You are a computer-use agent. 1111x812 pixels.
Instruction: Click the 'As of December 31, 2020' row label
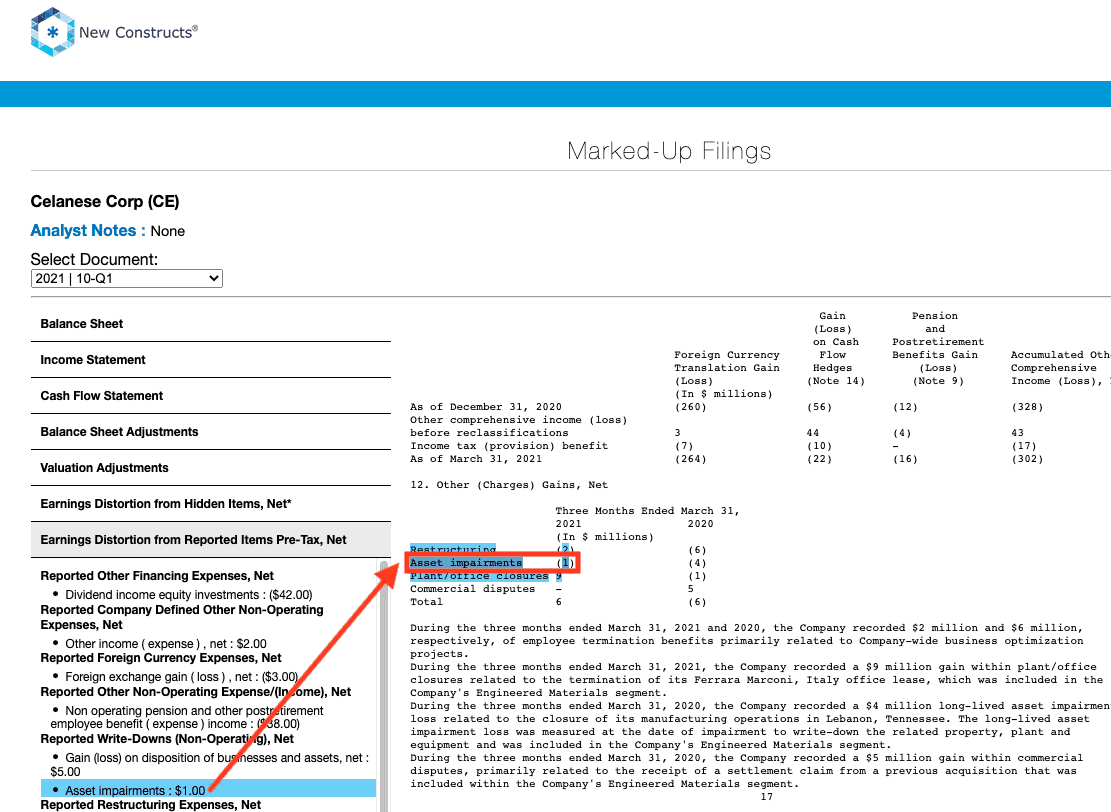[486, 407]
